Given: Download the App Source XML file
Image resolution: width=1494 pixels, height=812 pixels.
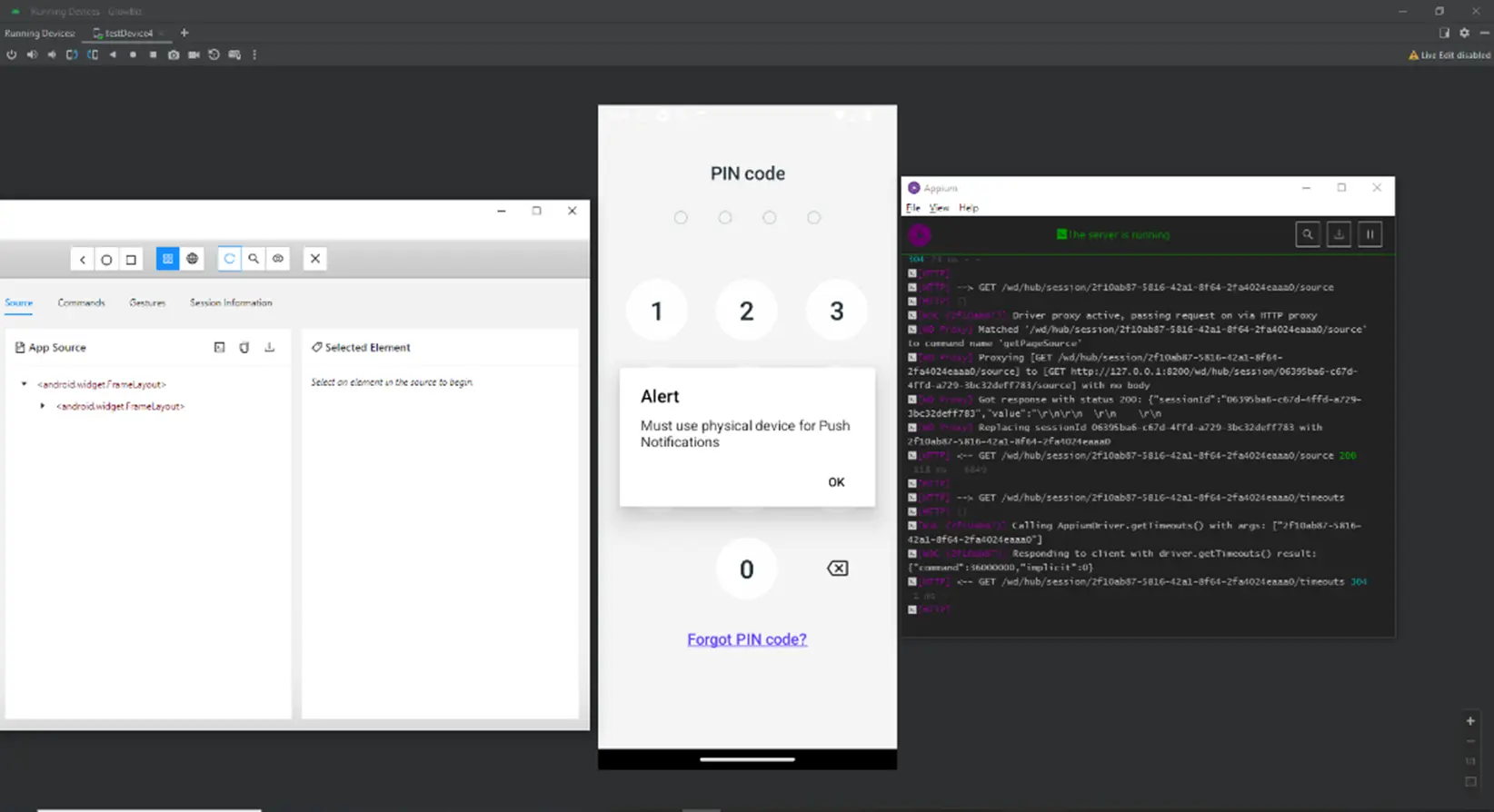Looking at the screenshot, I should 269,347.
